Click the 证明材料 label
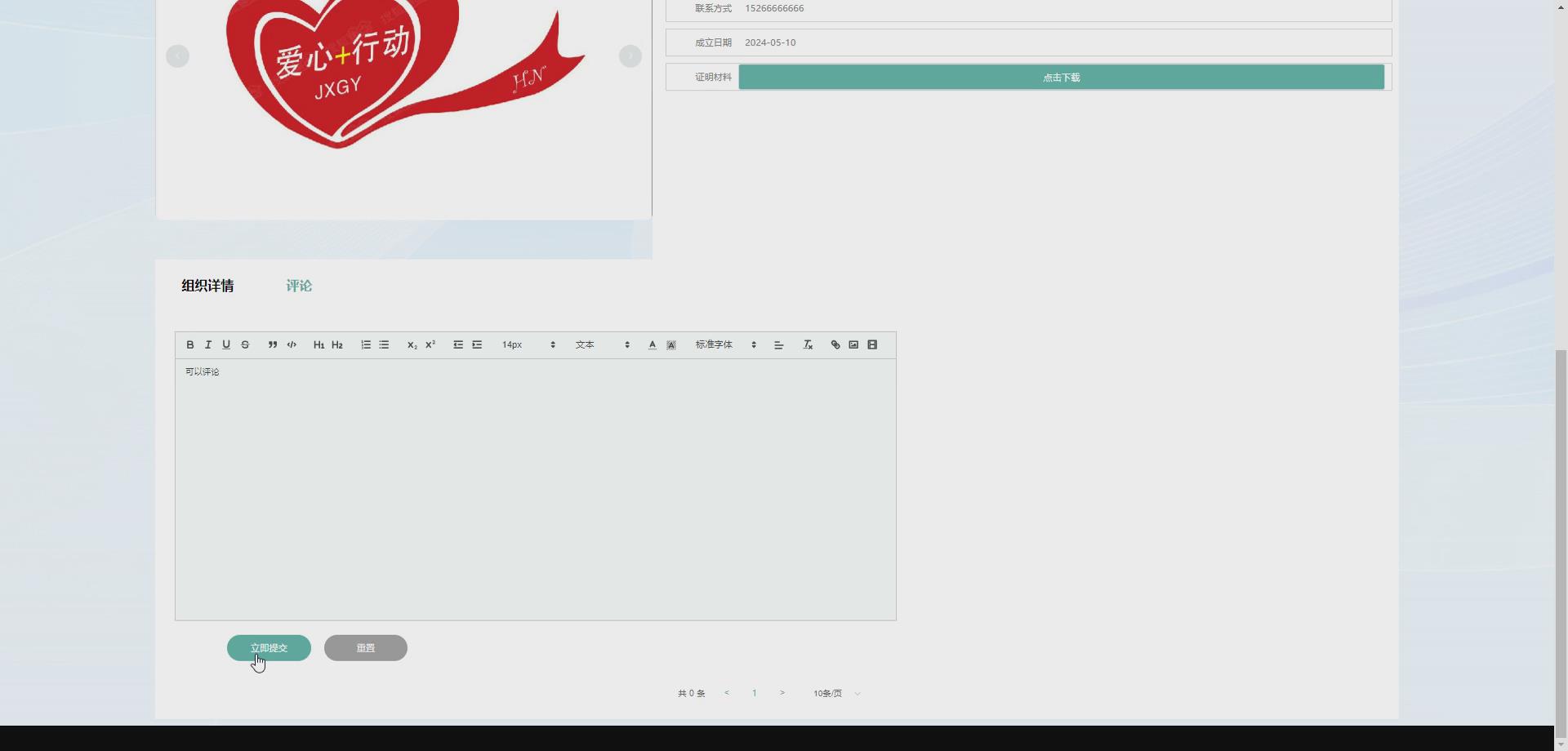 (713, 77)
